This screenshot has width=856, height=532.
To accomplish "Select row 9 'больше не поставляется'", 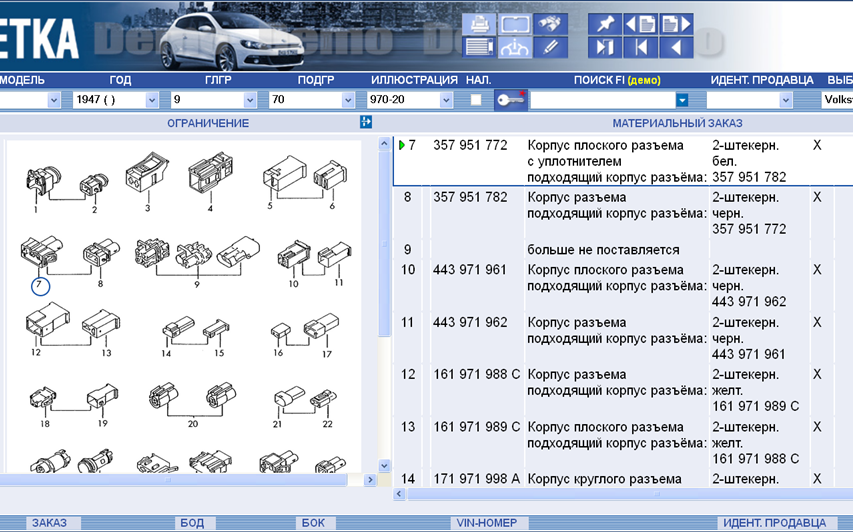I will [x=603, y=250].
